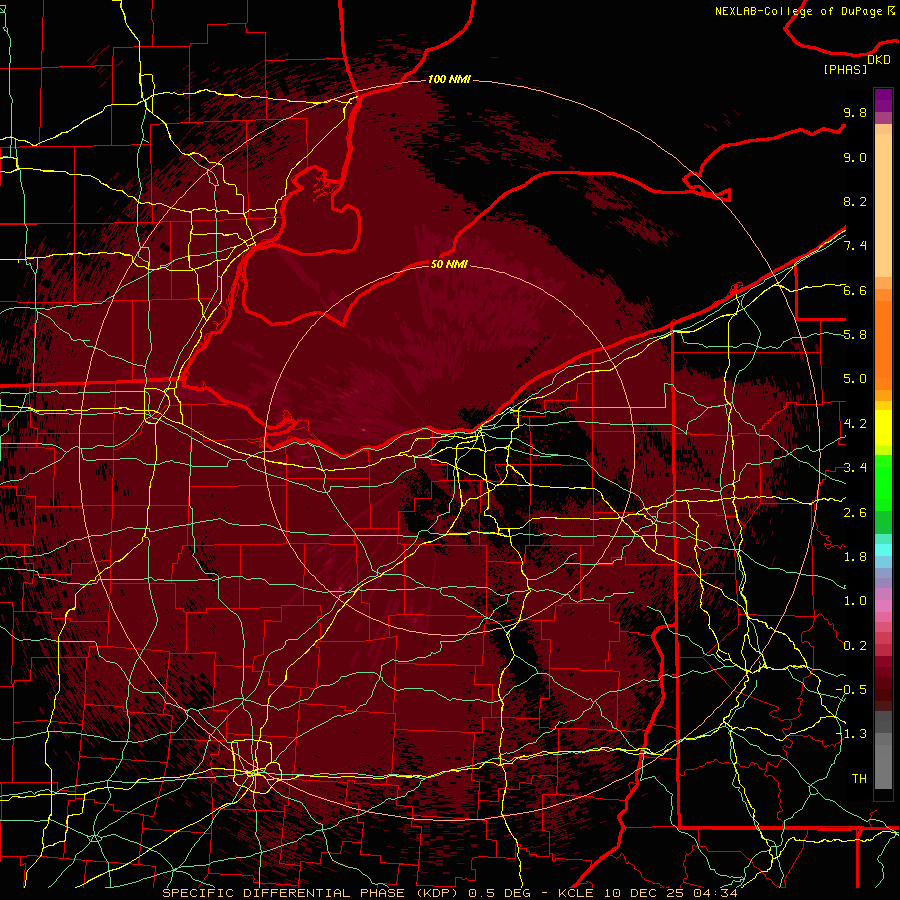Click the TH threshold label on the scale
The height and width of the screenshot is (900, 900).
click(x=859, y=779)
